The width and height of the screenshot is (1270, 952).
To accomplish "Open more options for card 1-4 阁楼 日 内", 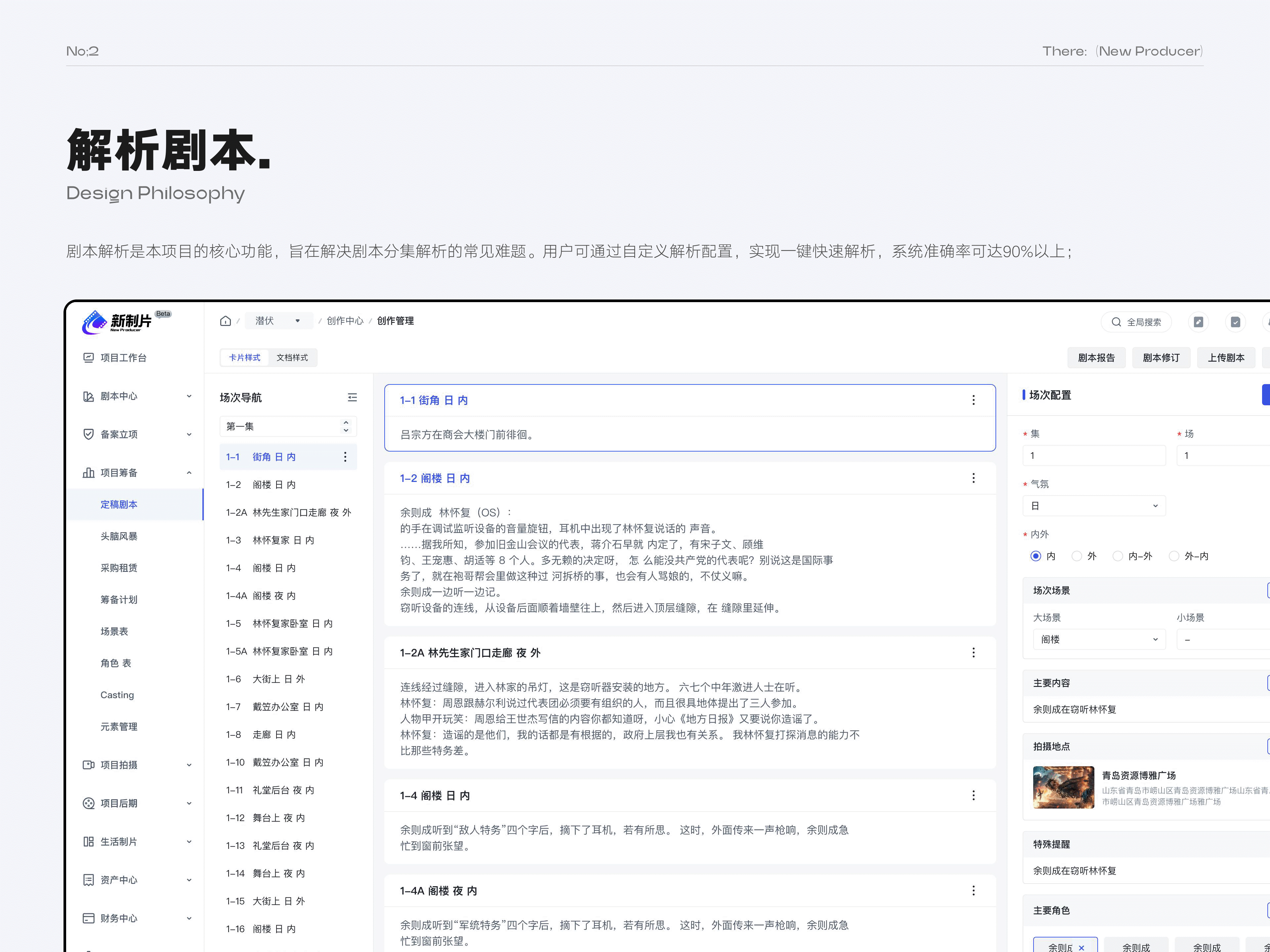I will (x=973, y=795).
